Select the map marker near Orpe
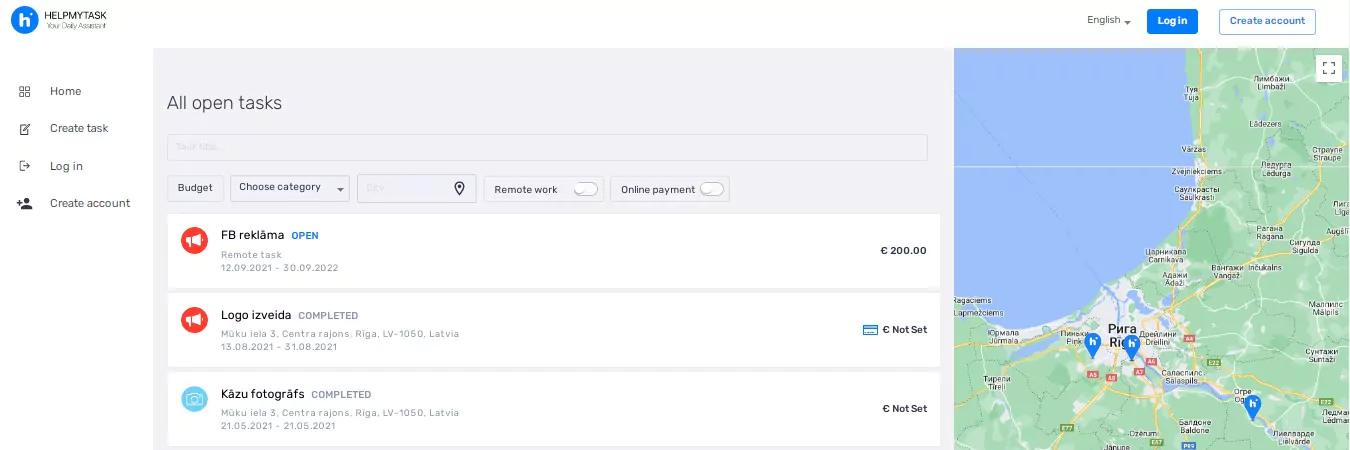1350x450 pixels. coord(1251,405)
